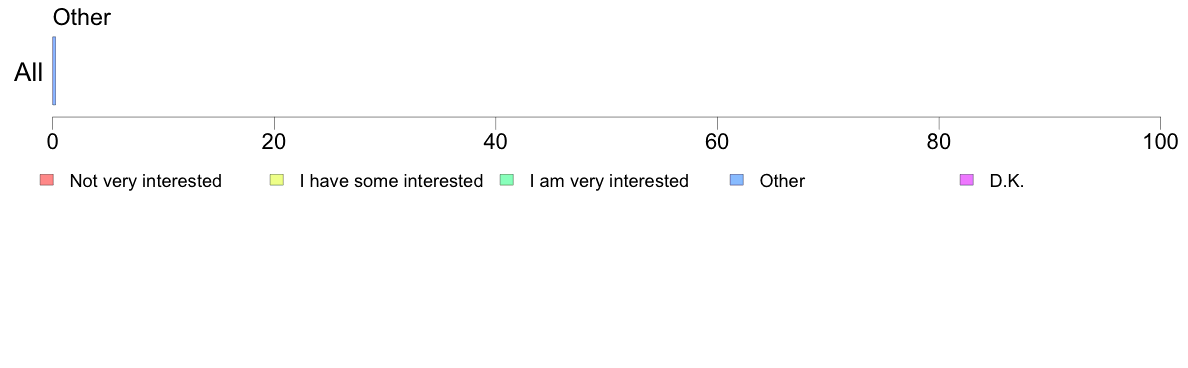Click the blue bar in the All row
This screenshot has height=368, width=1188.
click(x=54, y=70)
